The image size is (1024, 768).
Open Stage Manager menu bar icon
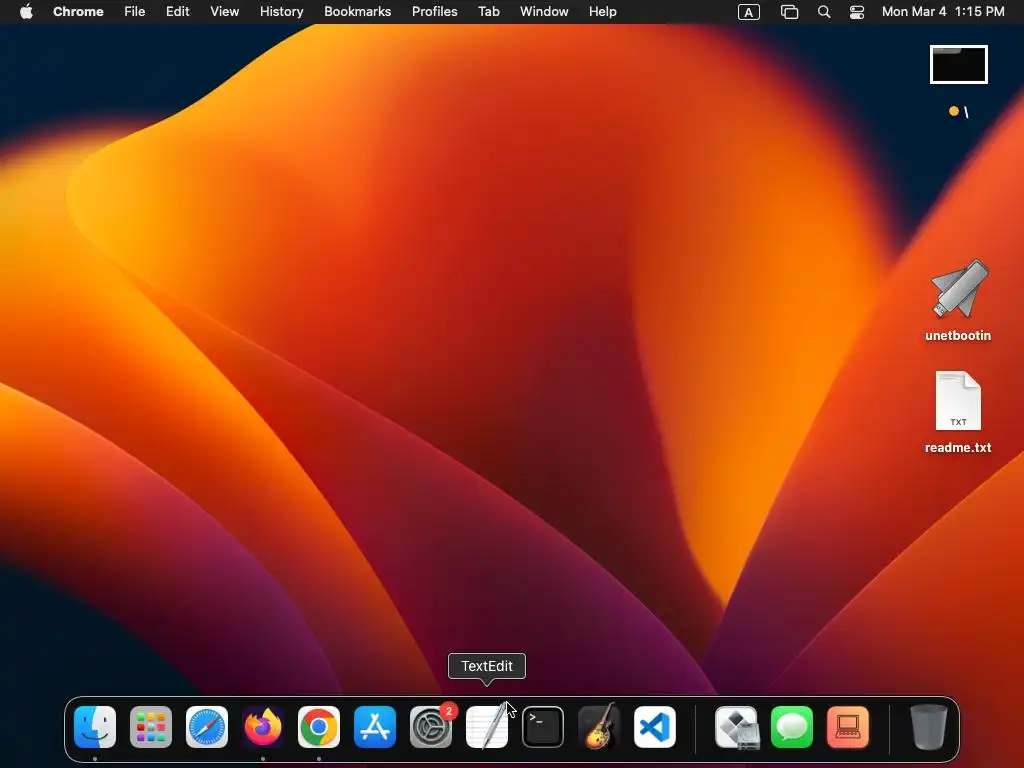790,12
